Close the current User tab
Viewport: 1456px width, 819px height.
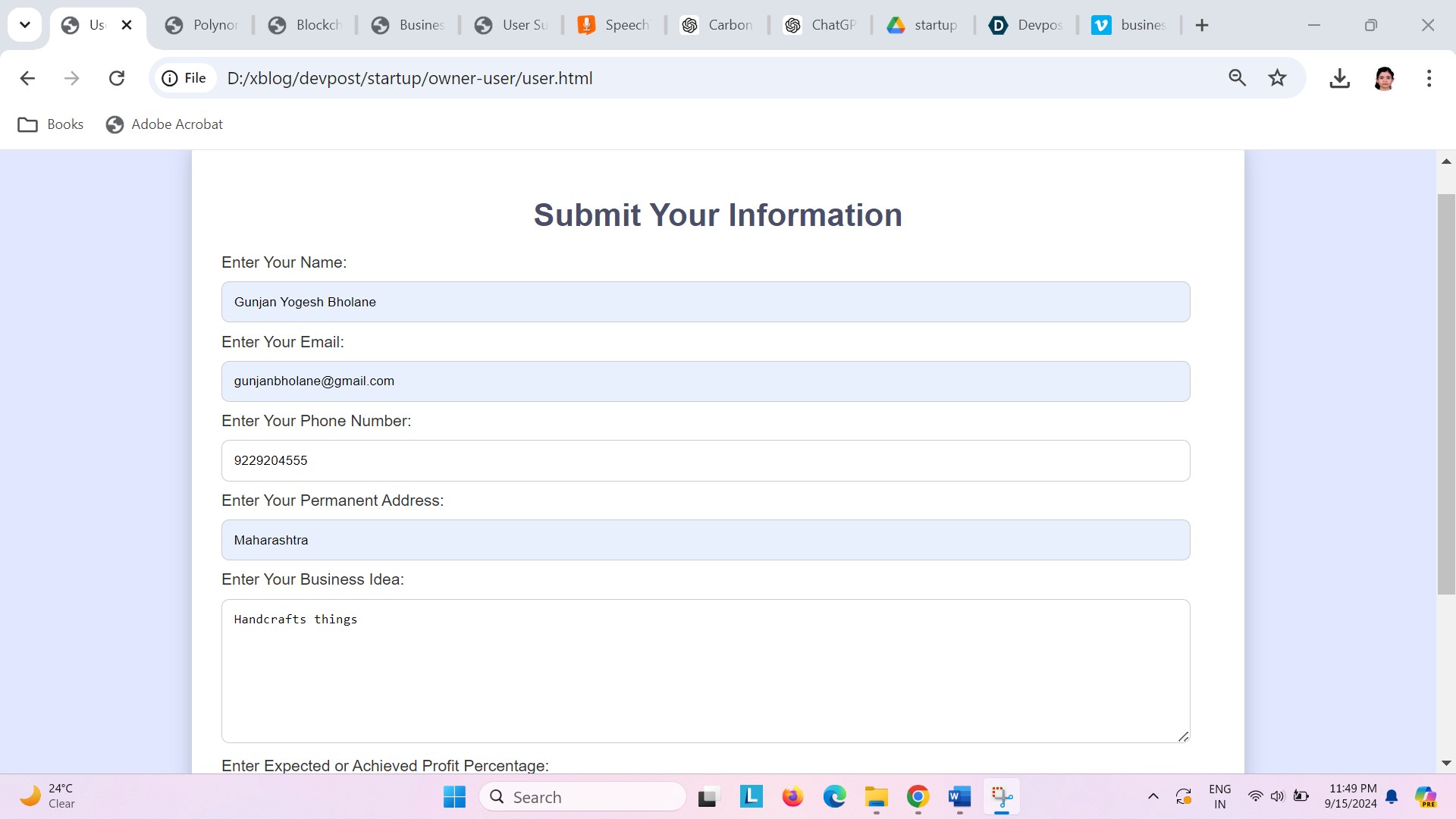[x=127, y=25]
